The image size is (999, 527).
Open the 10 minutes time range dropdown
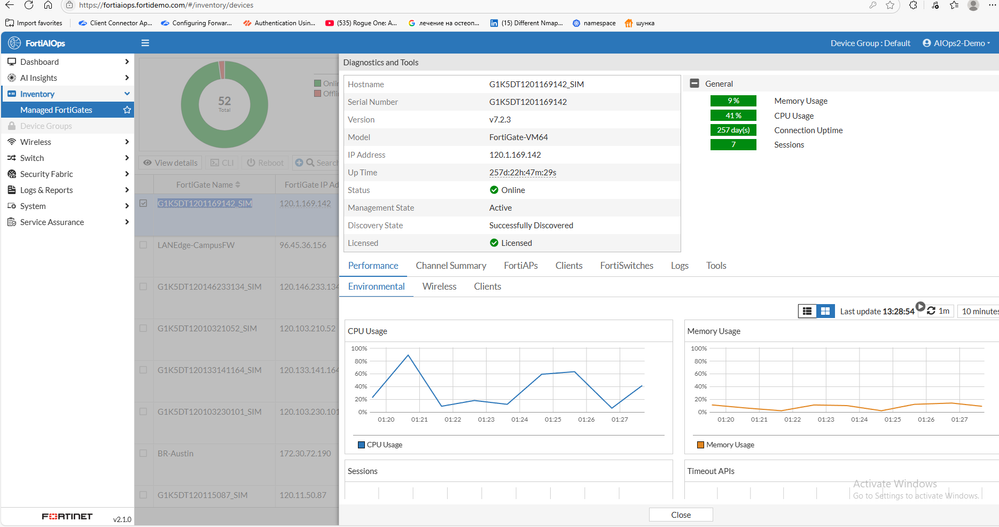[978, 311]
